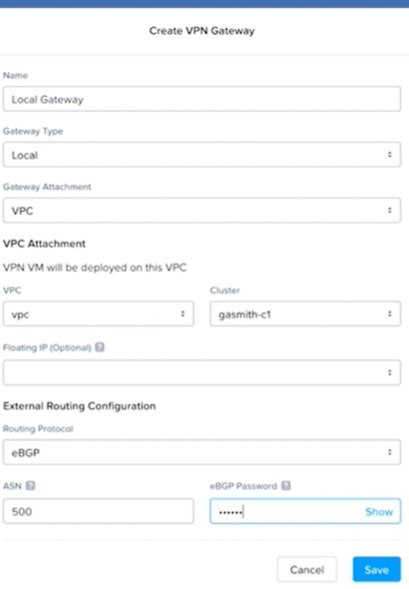Viewport: 409px width, 589px height.
Task: Click the Show password link
Action: pos(379,512)
